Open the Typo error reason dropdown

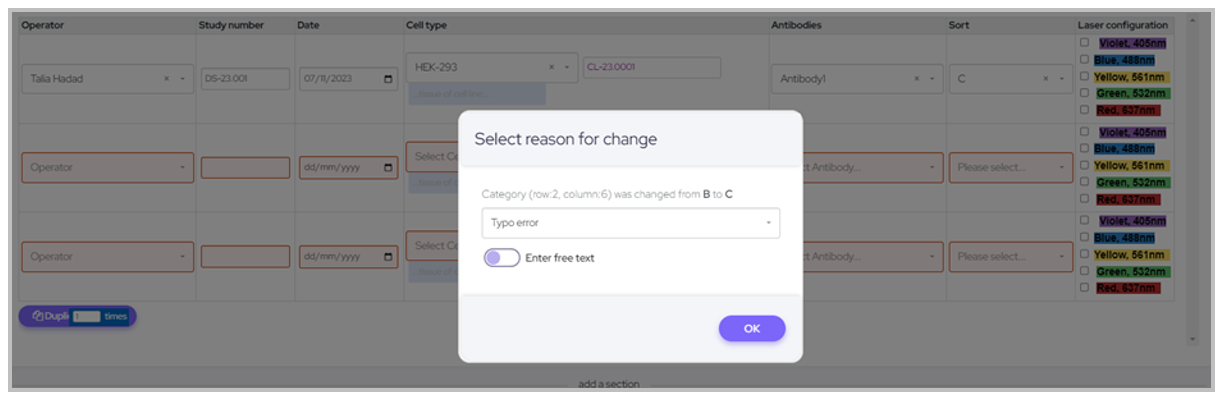[x=630, y=223]
